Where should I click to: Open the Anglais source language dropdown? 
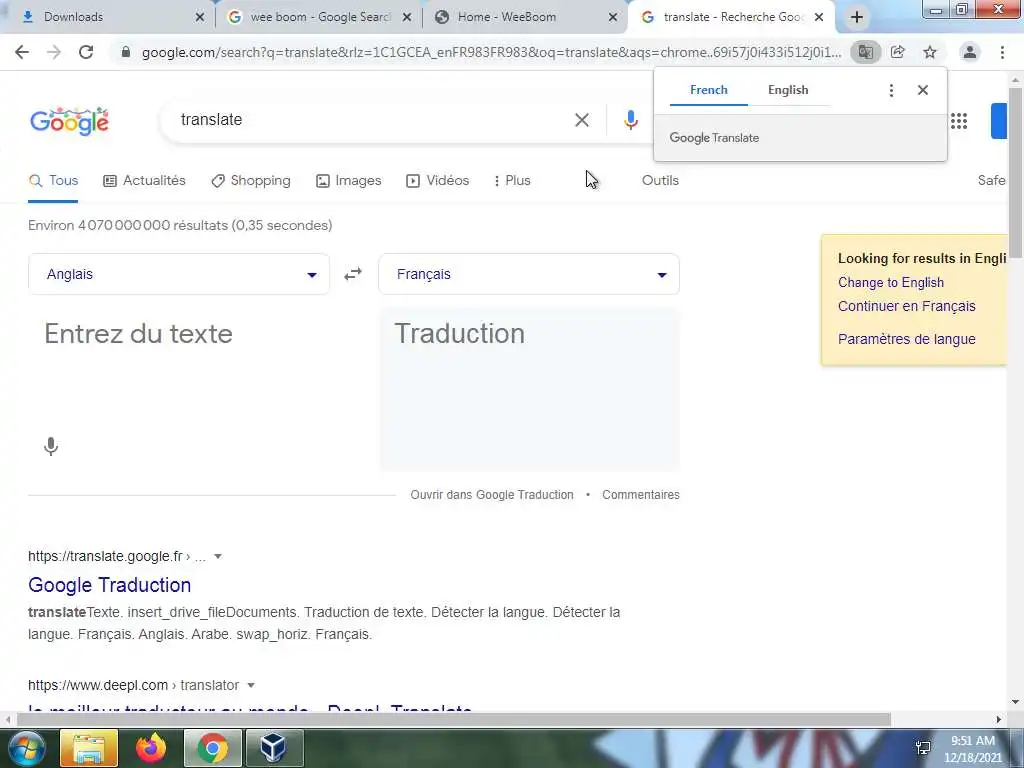[x=179, y=274]
